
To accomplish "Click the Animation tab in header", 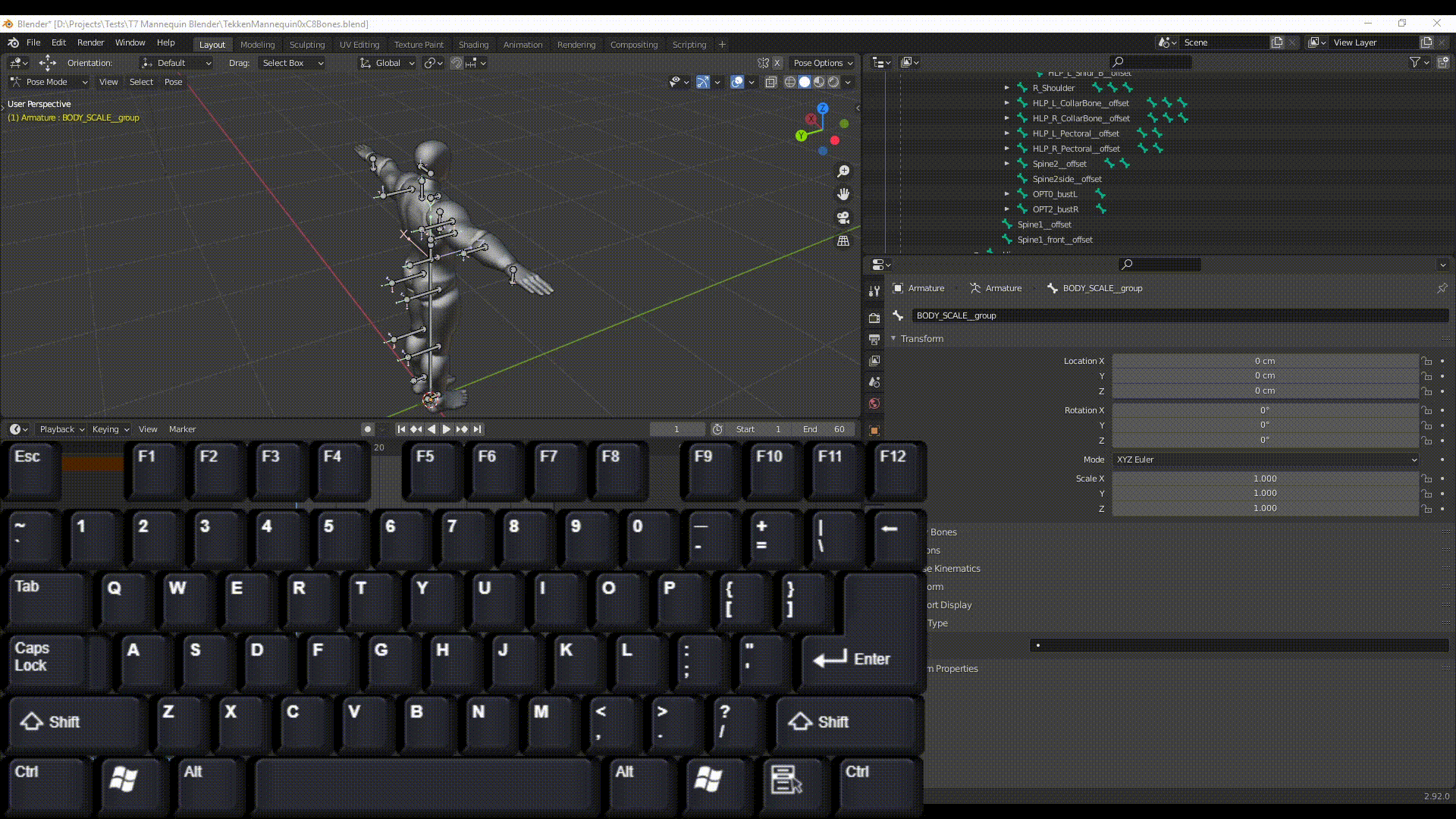I will pos(522,43).
